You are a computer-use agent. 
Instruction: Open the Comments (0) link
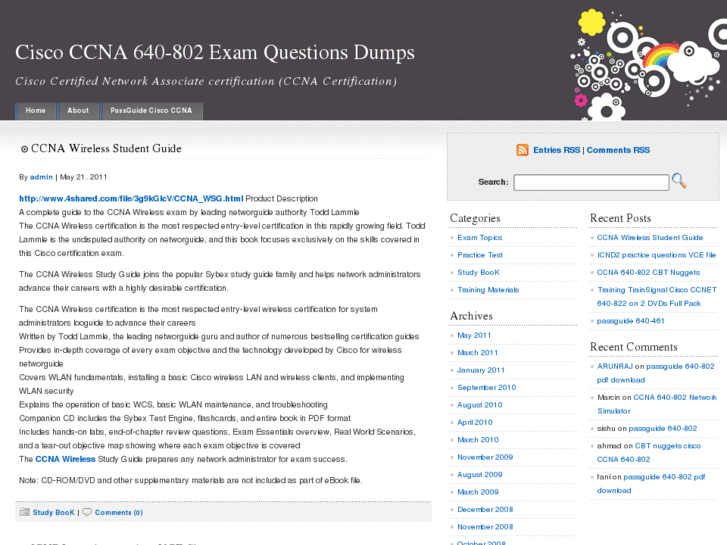pyautogui.click(x=119, y=513)
